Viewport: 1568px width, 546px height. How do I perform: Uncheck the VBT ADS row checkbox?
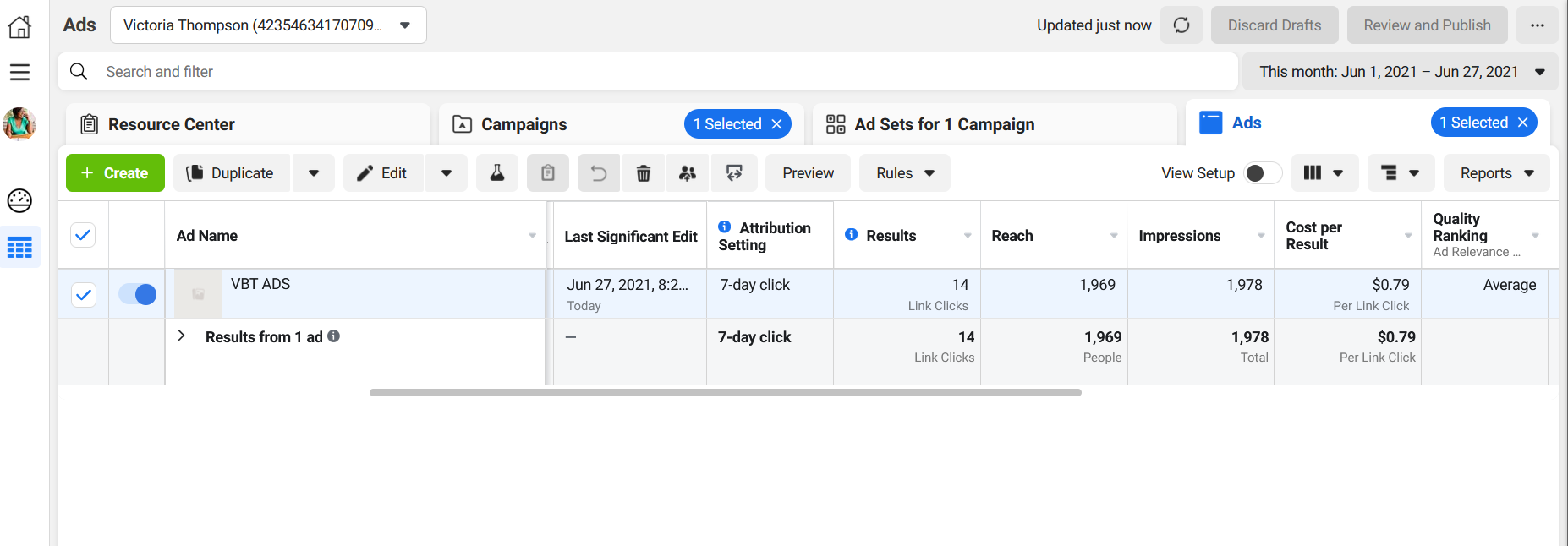83,295
